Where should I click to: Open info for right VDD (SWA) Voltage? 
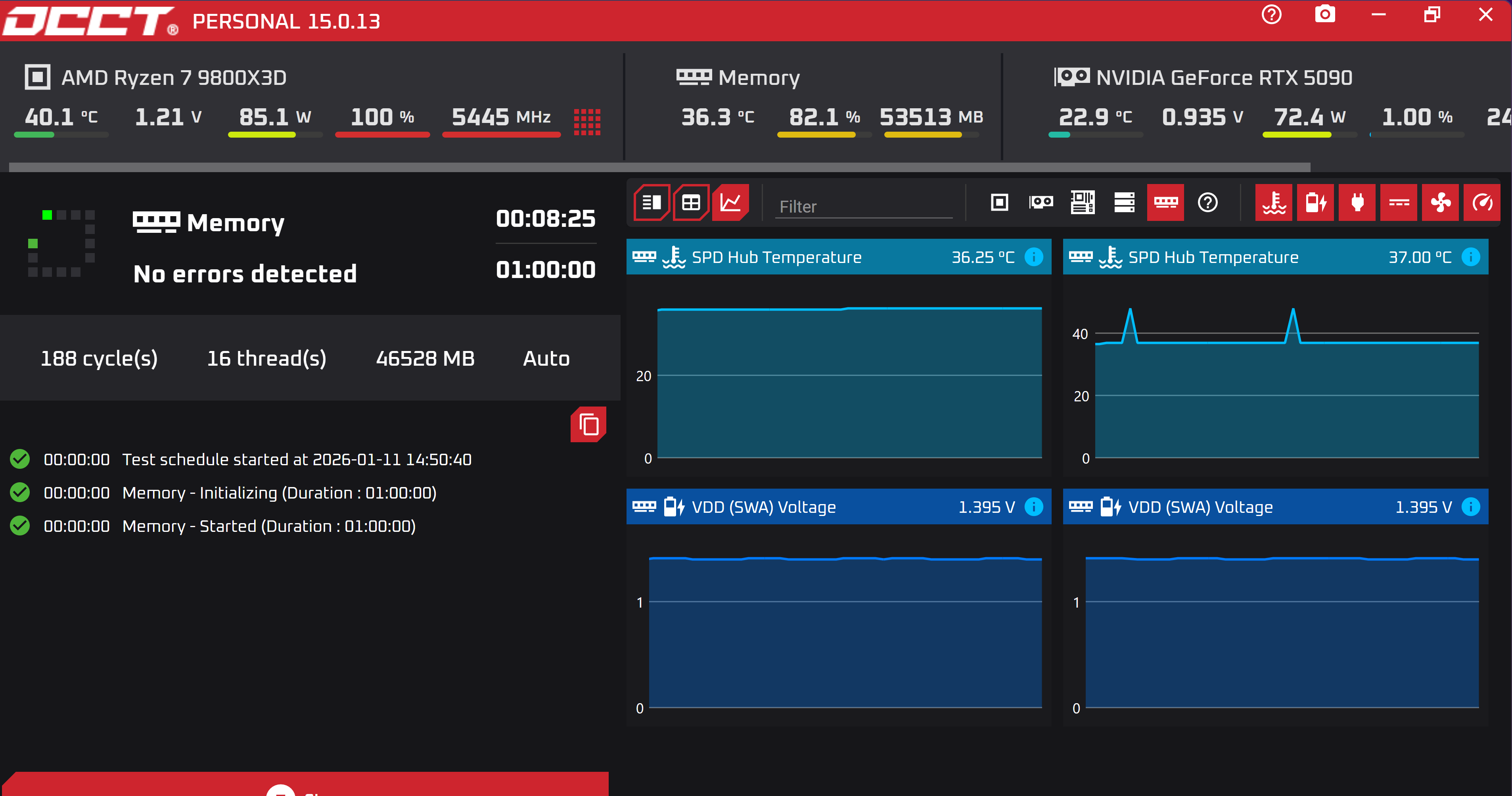coord(1470,506)
